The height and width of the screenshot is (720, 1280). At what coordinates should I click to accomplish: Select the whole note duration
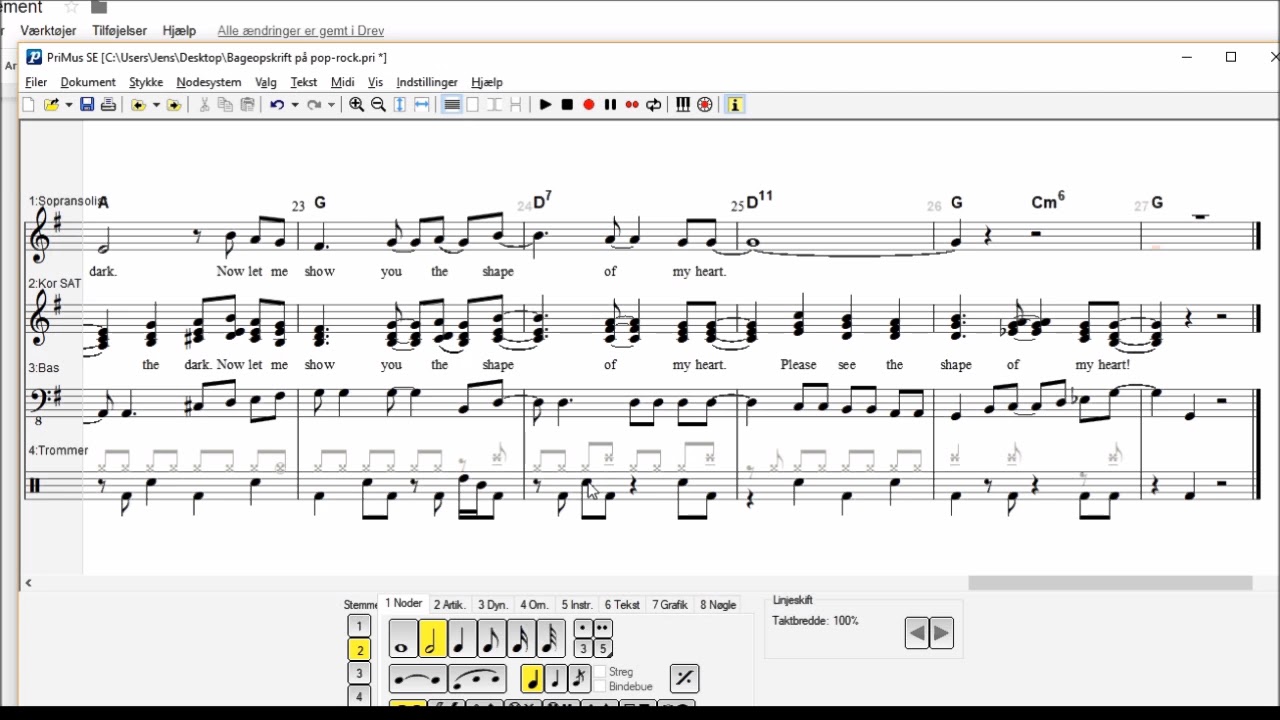(x=403, y=639)
